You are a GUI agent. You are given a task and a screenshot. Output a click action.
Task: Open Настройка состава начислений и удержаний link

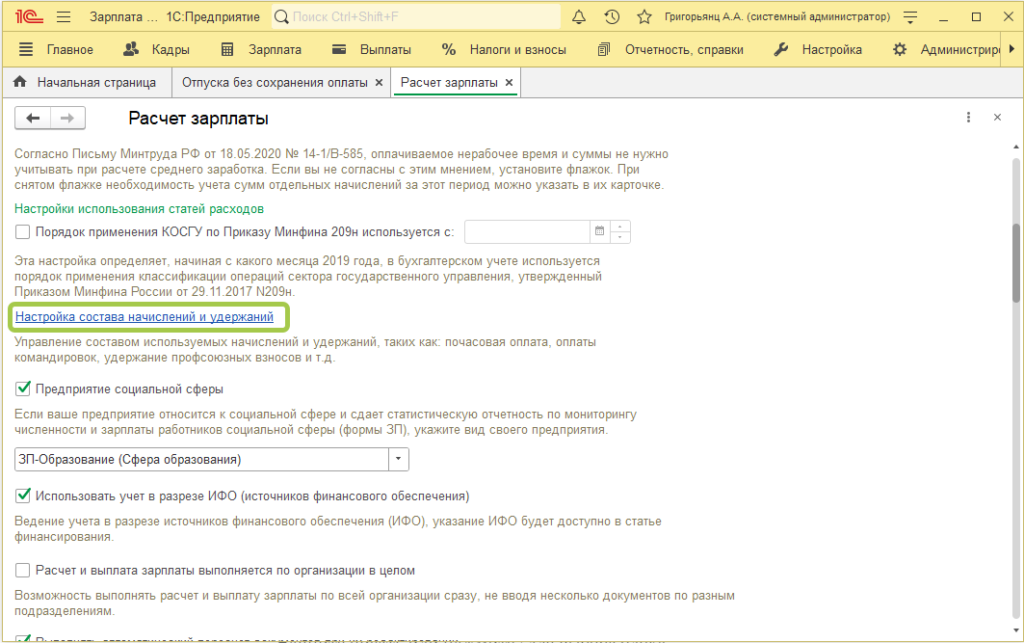144,317
